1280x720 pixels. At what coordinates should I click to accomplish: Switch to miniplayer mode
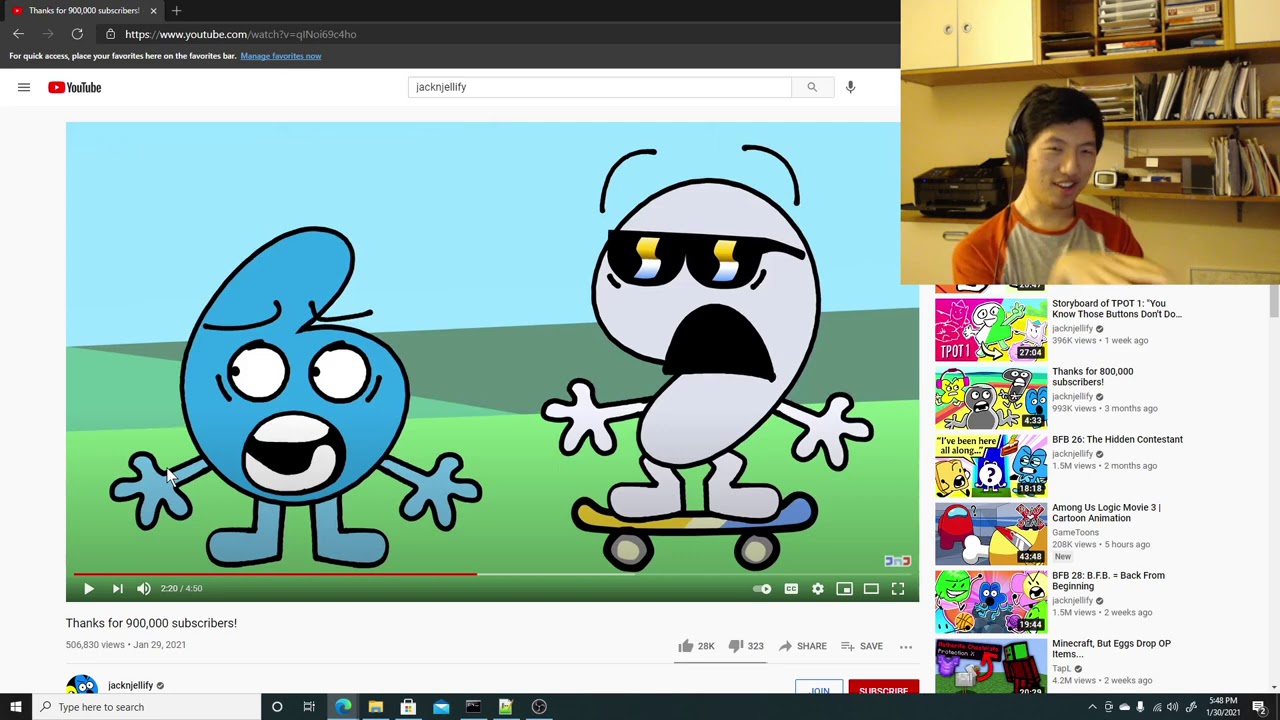[x=844, y=589]
